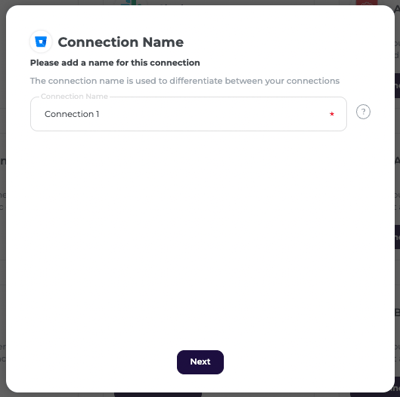400x397 pixels.
Task: Click the connection name description text
Action: (185, 81)
